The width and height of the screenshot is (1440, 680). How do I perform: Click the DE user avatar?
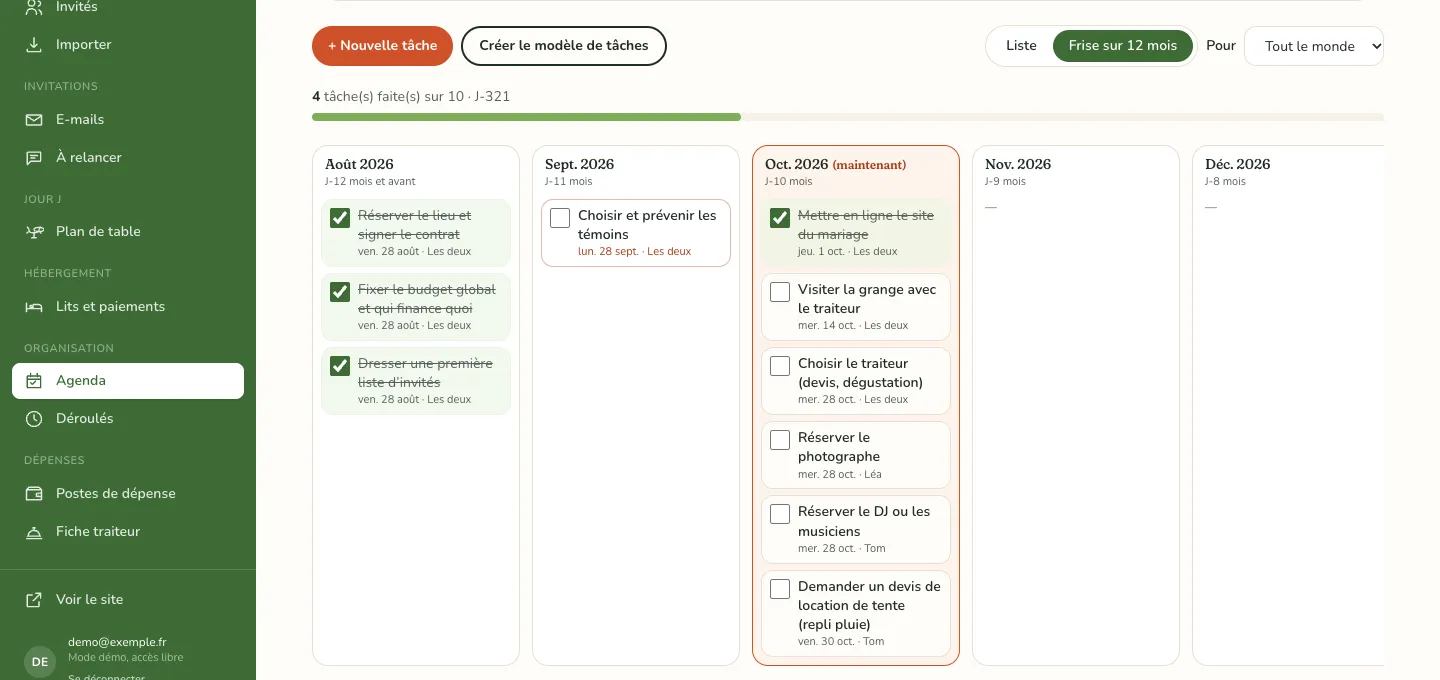(x=40, y=662)
